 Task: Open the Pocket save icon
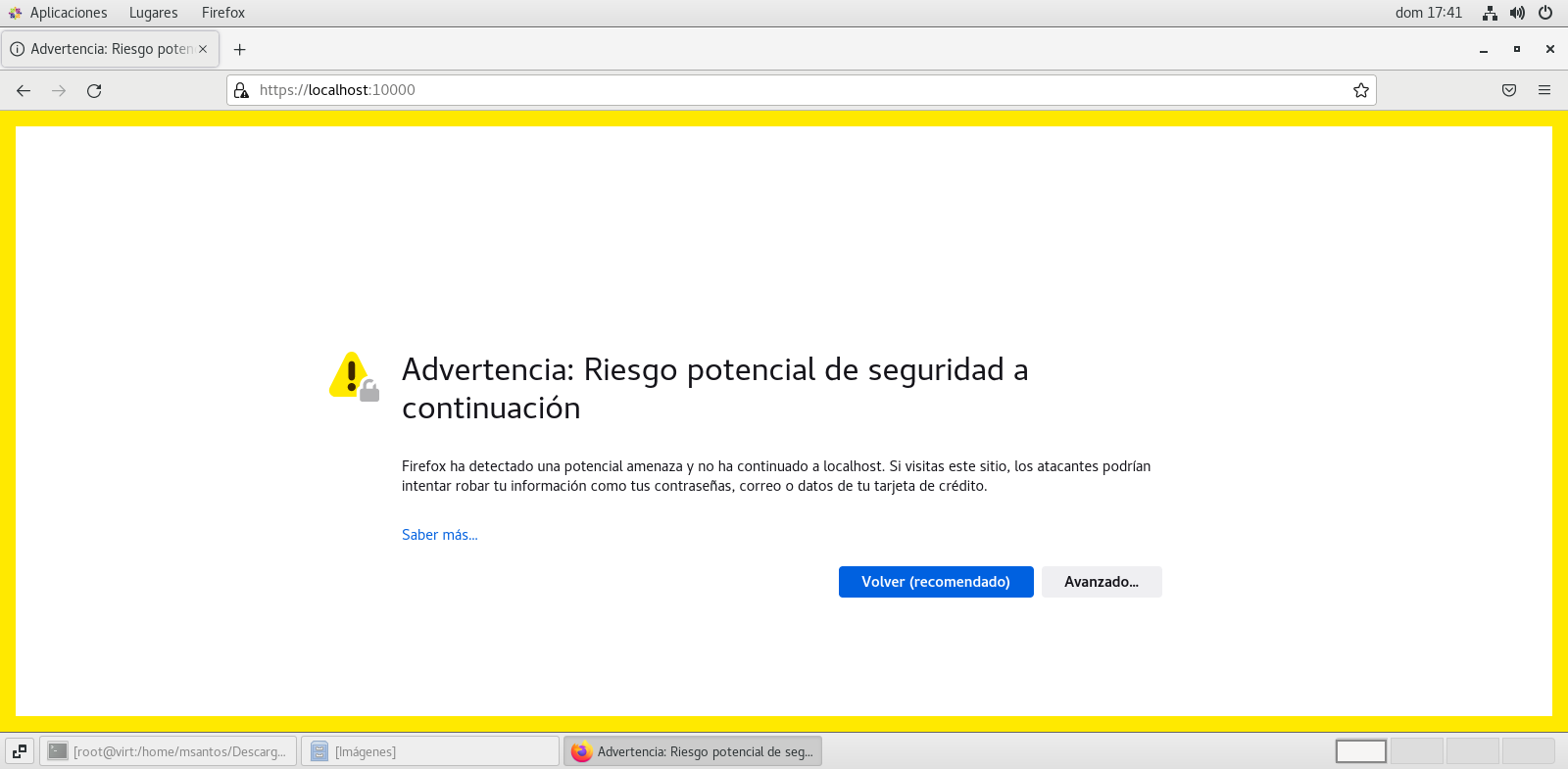coord(1509,90)
